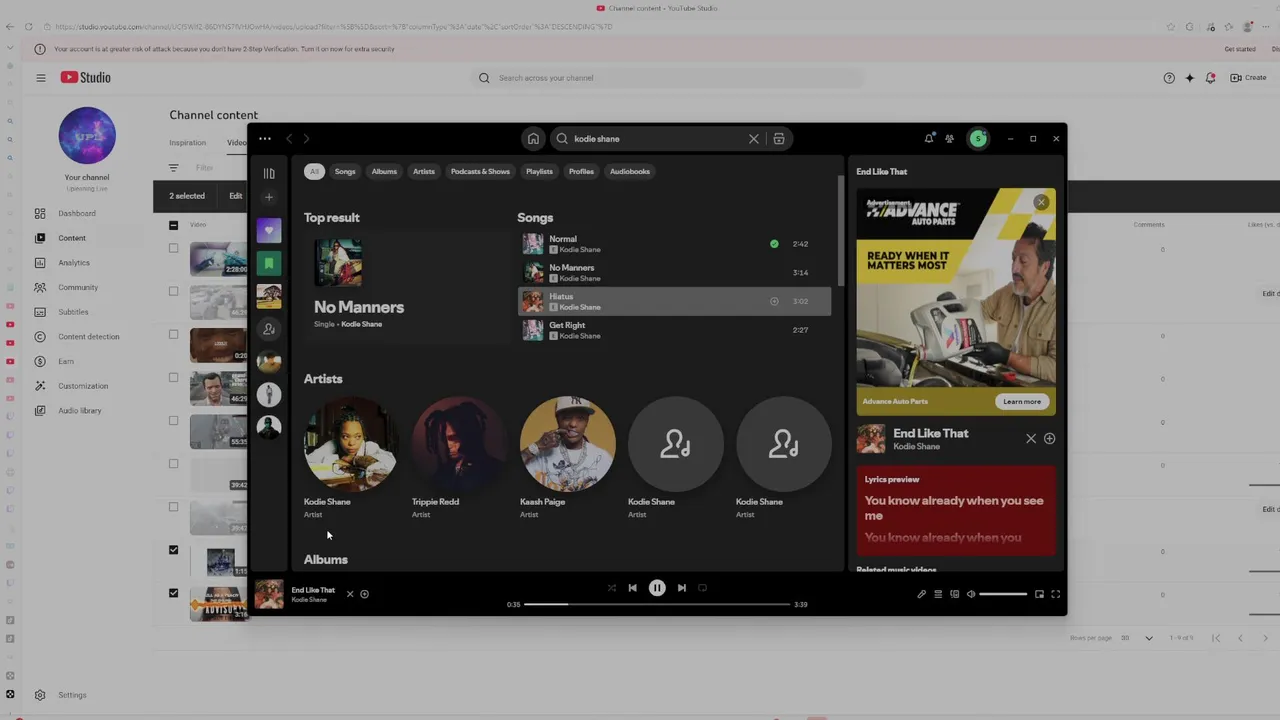Image resolution: width=1280 pixels, height=720 pixels.
Task: Expand Your Library sidebar icon
Action: click(x=269, y=173)
